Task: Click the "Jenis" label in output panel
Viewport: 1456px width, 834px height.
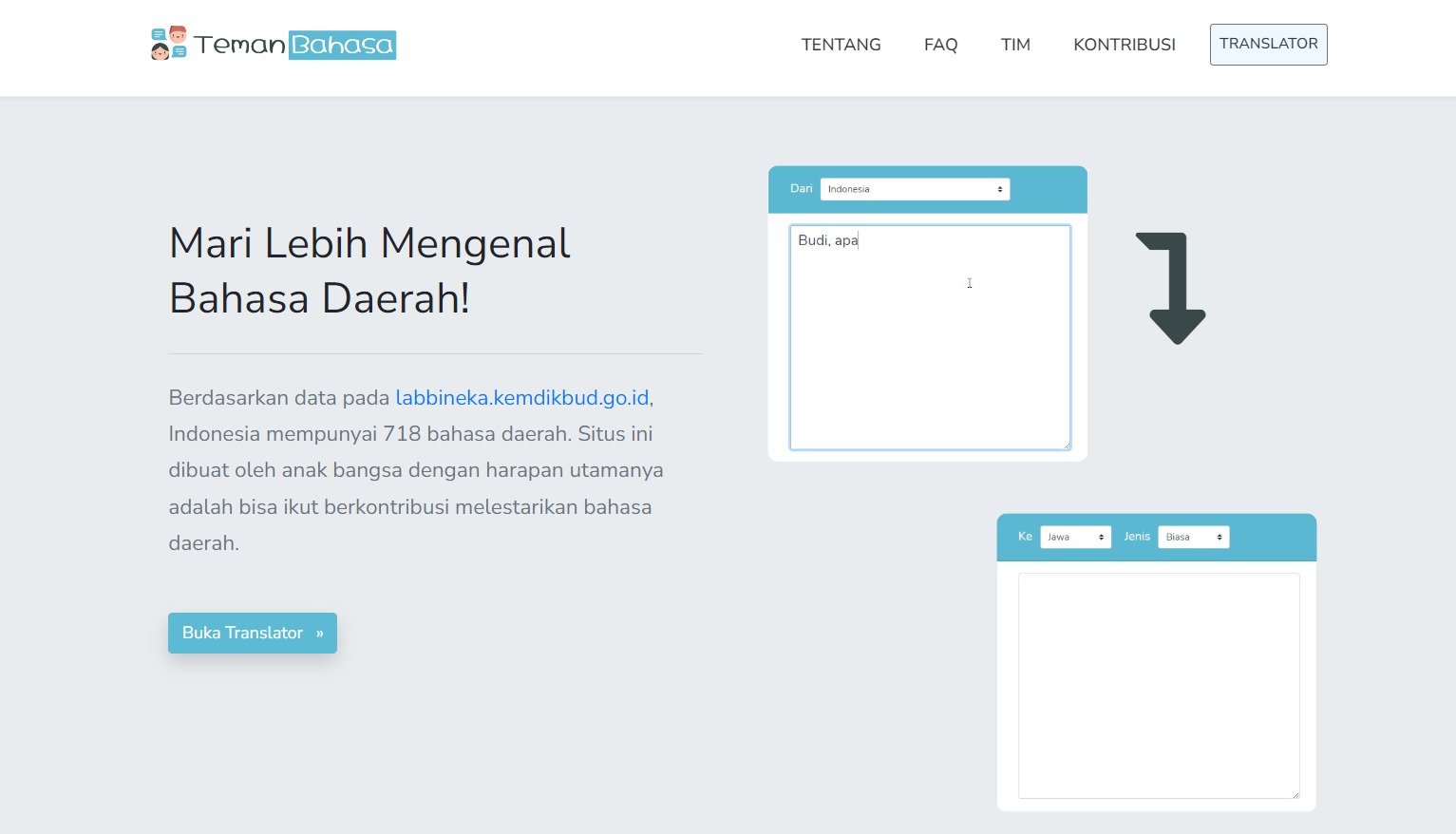Action: click(x=1137, y=537)
